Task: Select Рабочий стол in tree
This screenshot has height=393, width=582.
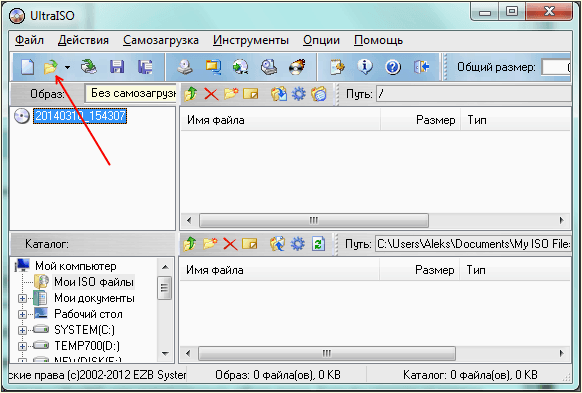Action: click(x=88, y=314)
